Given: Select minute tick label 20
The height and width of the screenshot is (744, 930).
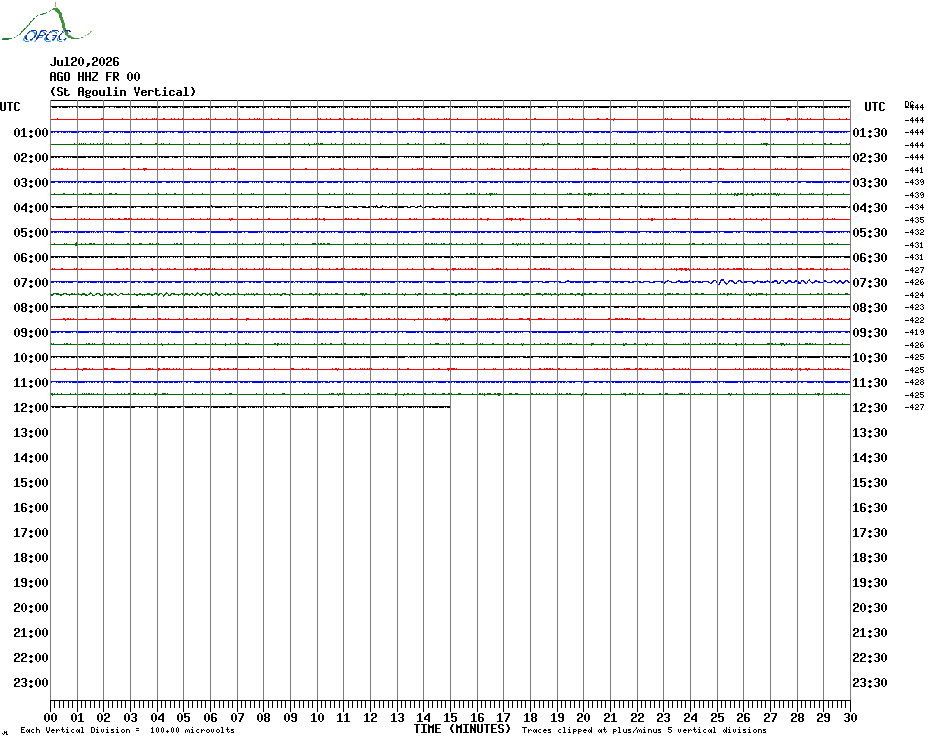Looking at the screenshot, I should coord(584,718).
